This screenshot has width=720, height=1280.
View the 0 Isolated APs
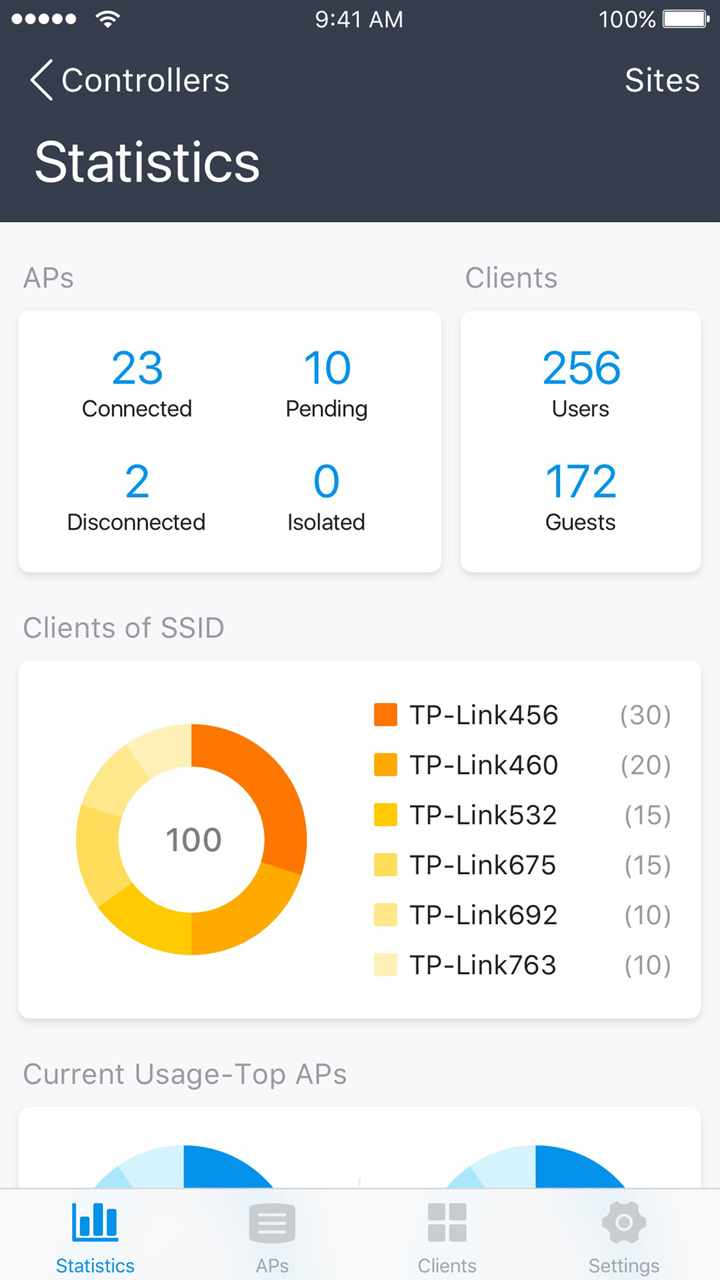click(x=326, y=497)
